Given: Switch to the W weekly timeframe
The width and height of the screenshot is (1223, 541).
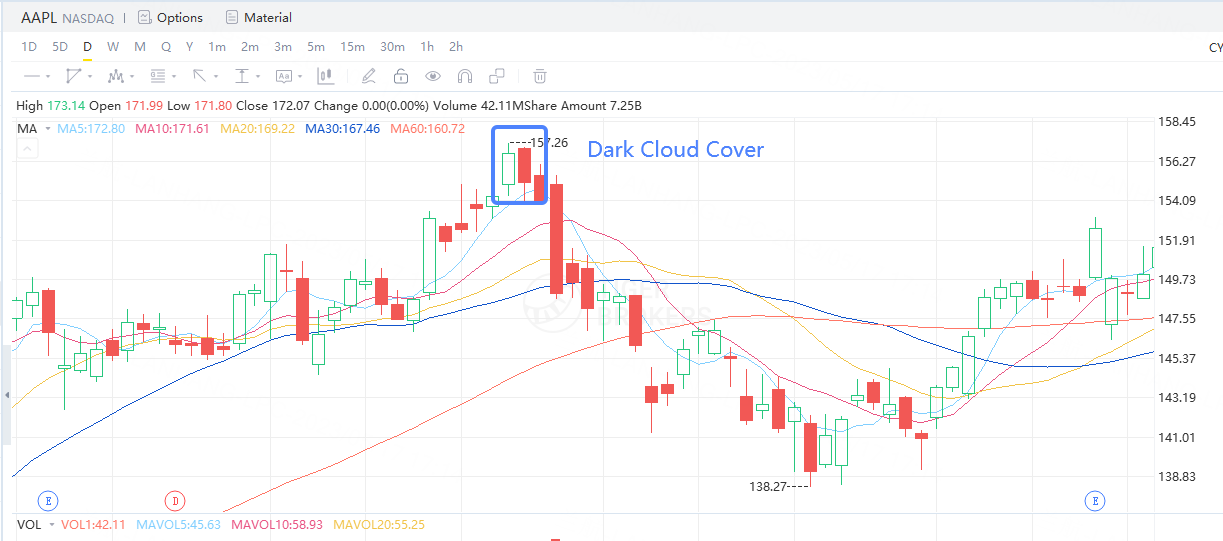Looking at the screenshot, I should pos(113,47).
